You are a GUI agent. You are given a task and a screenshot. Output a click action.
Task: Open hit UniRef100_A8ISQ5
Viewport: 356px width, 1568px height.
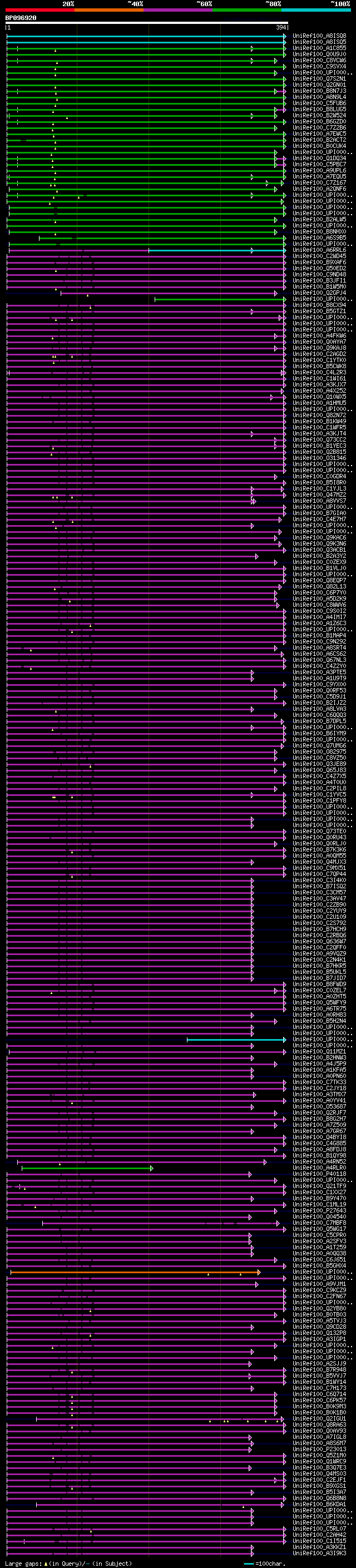tap(319, 42)
